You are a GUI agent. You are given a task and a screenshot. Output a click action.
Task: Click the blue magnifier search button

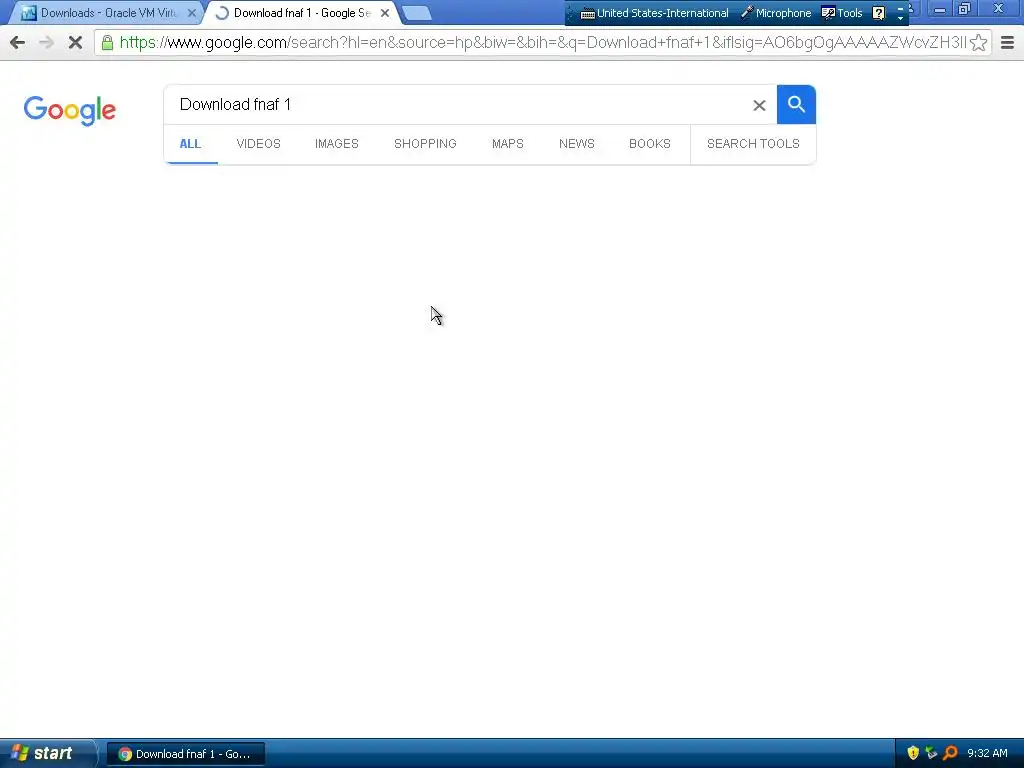click(x=796, y=104)
